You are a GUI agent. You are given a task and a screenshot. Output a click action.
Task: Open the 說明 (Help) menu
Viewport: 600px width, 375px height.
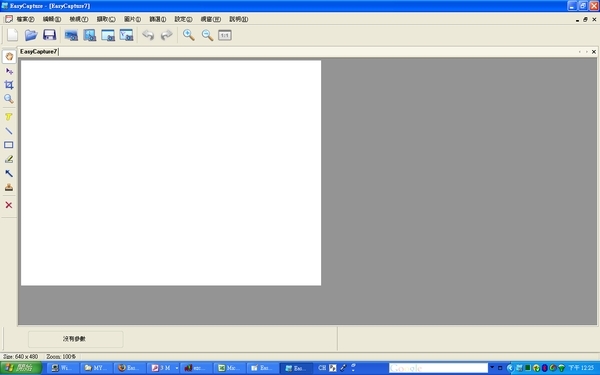point(238,19)
